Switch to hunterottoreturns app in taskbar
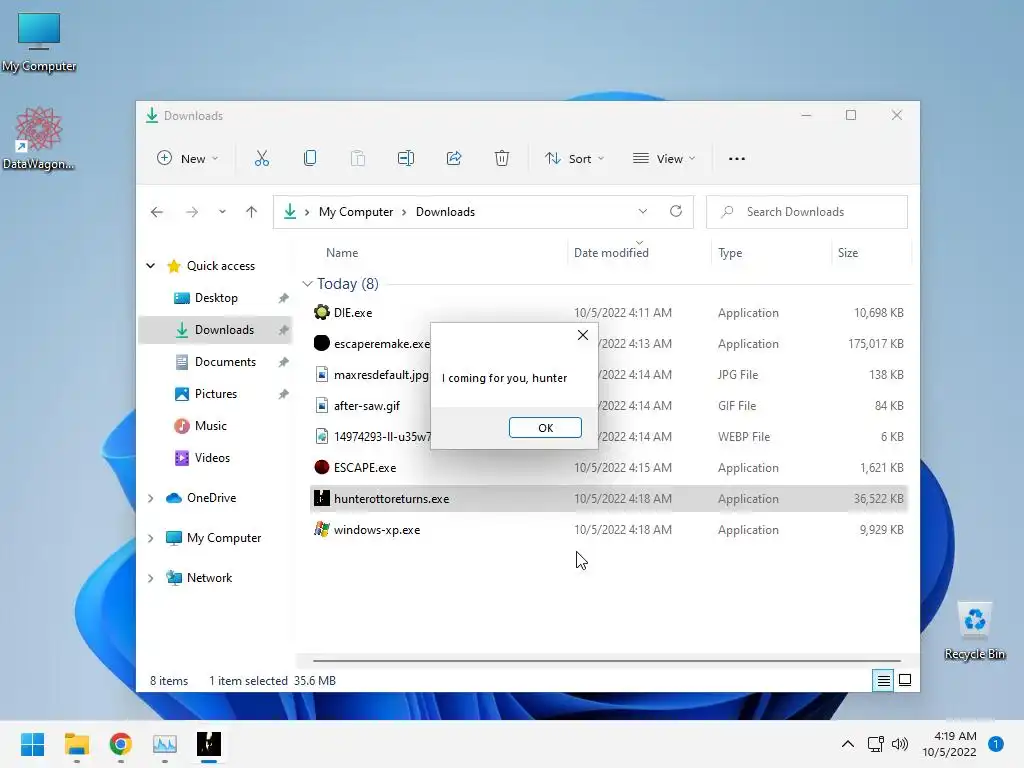Image resolution: width=1024 pixels, height=768 pixels. 209,744
